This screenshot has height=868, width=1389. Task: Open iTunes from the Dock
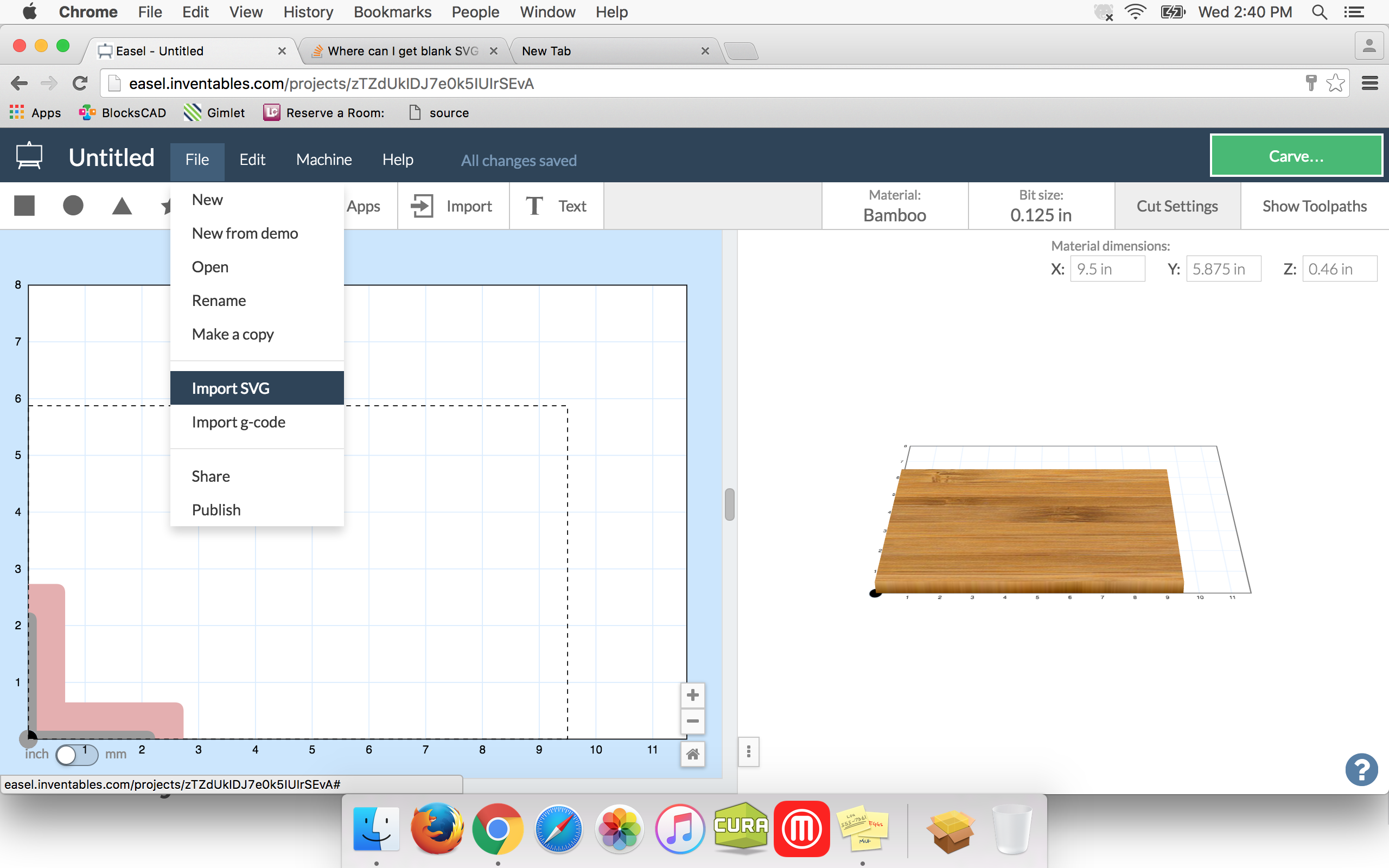coord(680,829)
